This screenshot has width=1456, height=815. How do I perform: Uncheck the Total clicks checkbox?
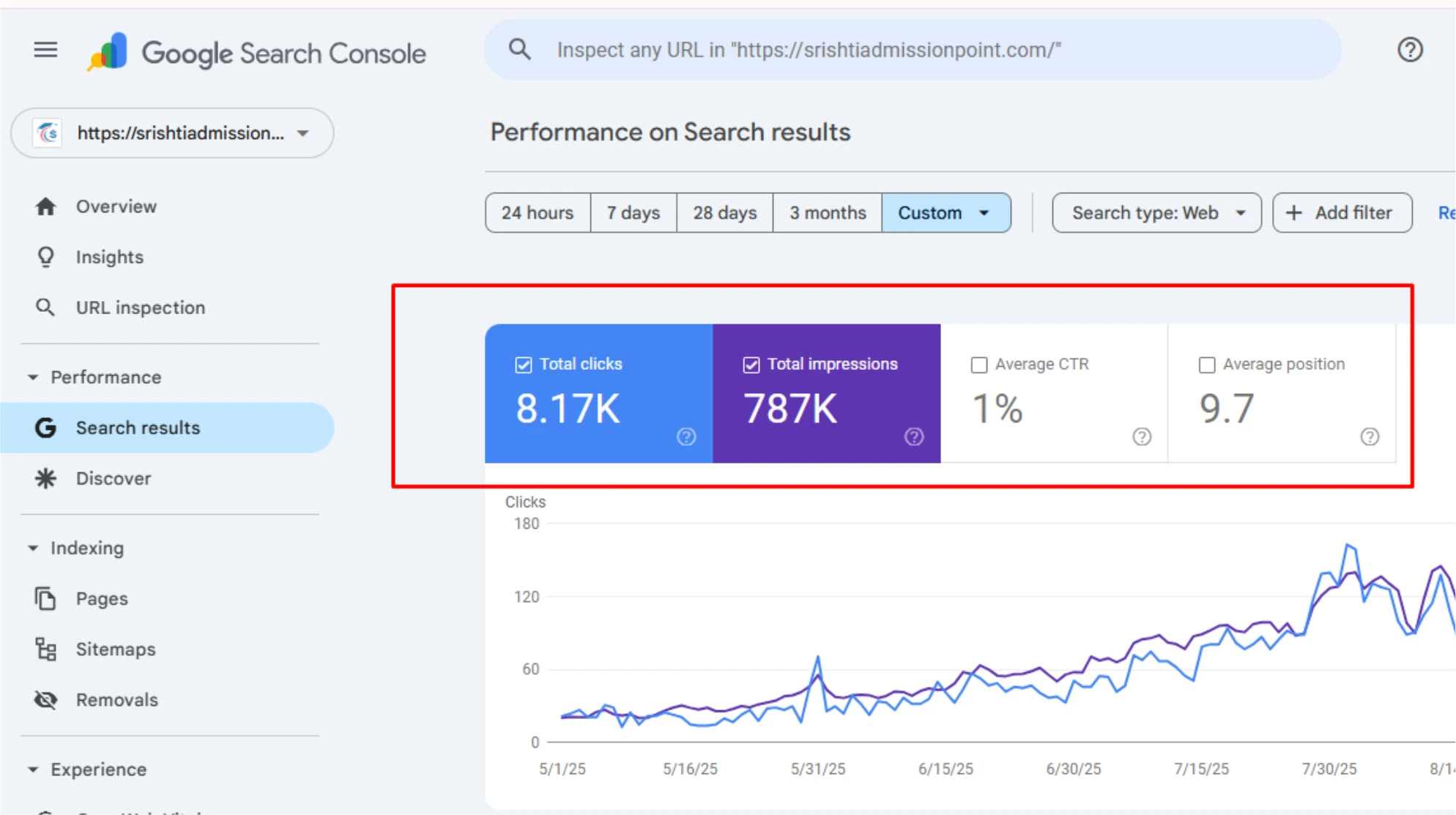[x=523, y=365]
